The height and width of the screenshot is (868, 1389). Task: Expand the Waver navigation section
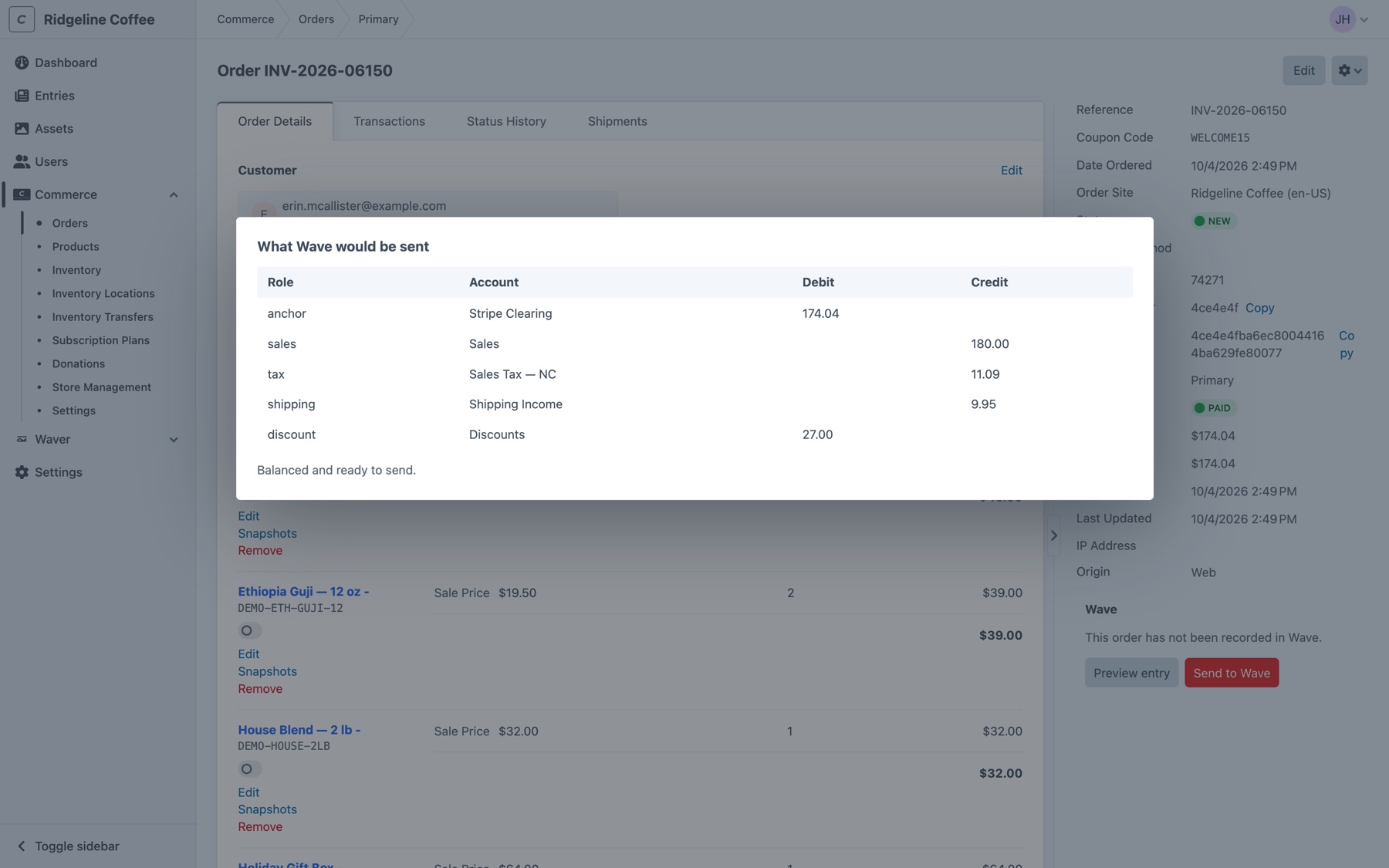[174, 439]
